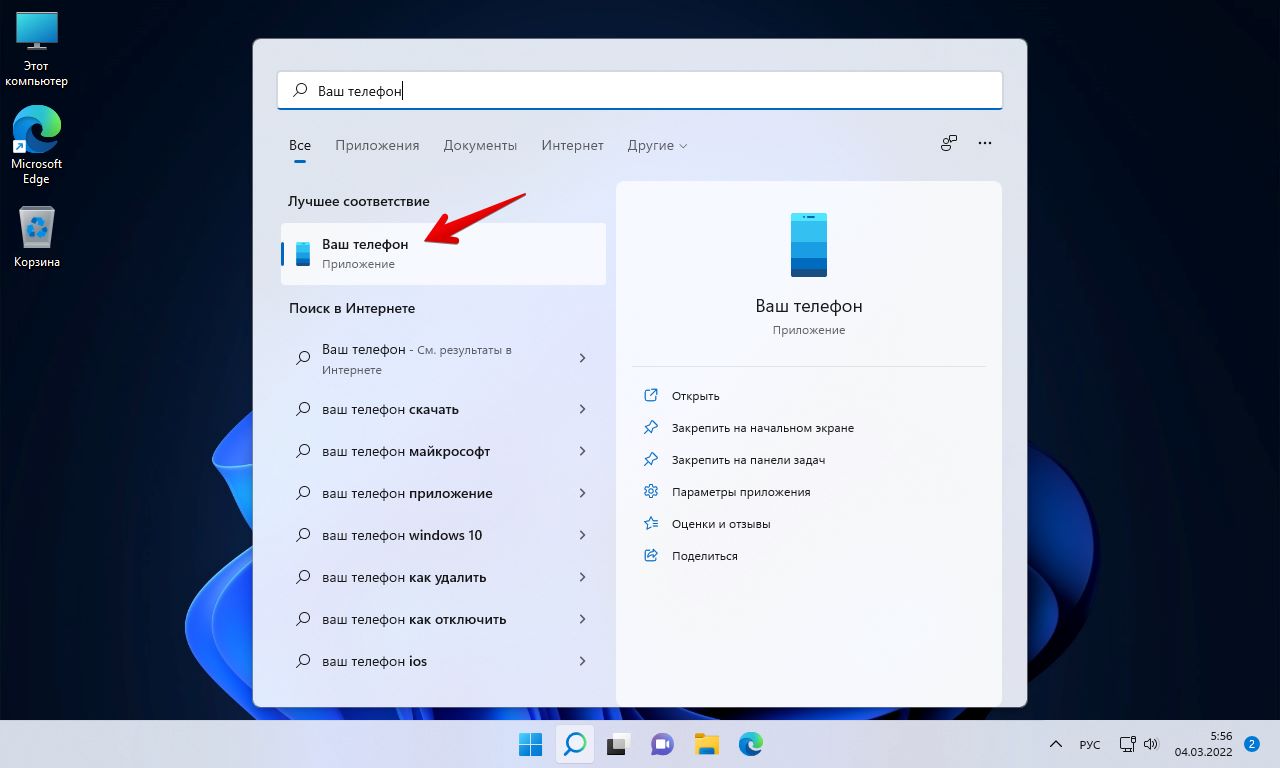
Task: Expand chevron for 'ваш телефон ios'
Action: 583,661
